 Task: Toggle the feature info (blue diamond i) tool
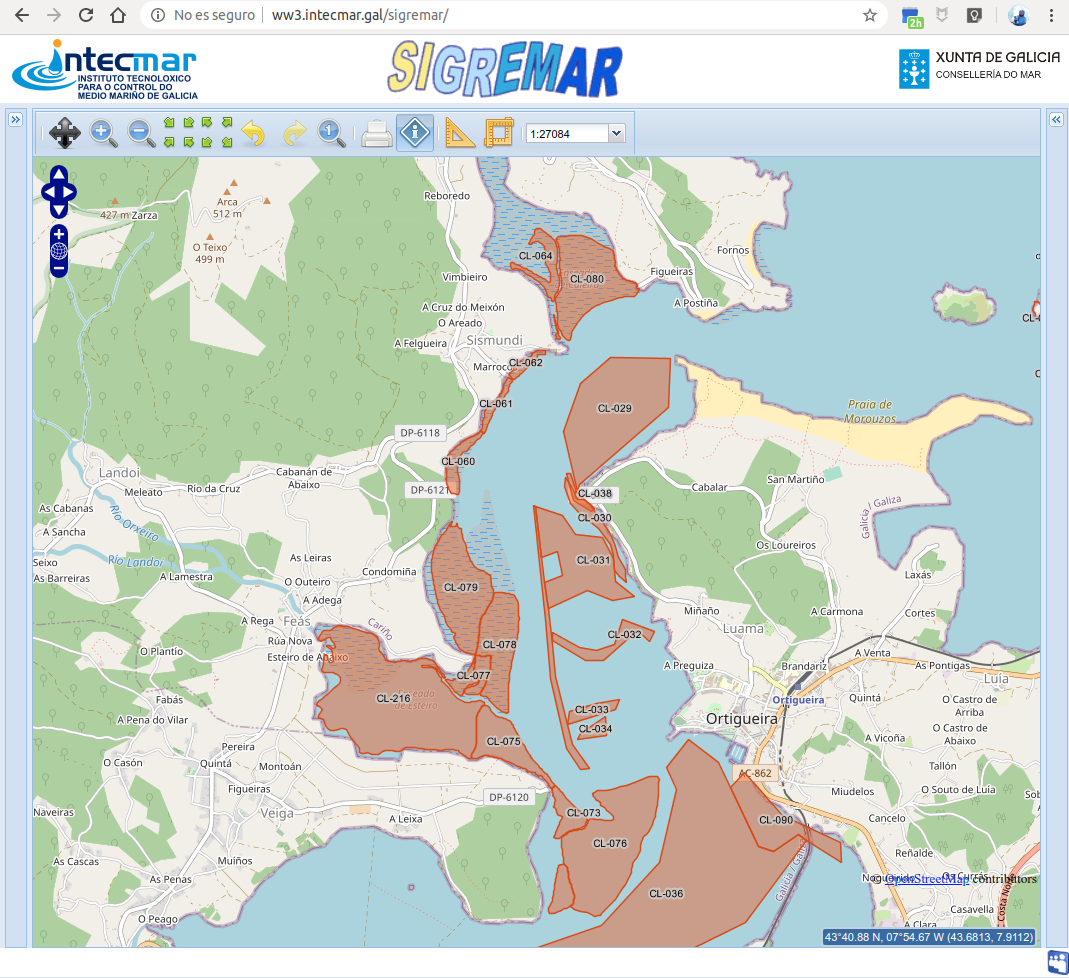point(415,132)
